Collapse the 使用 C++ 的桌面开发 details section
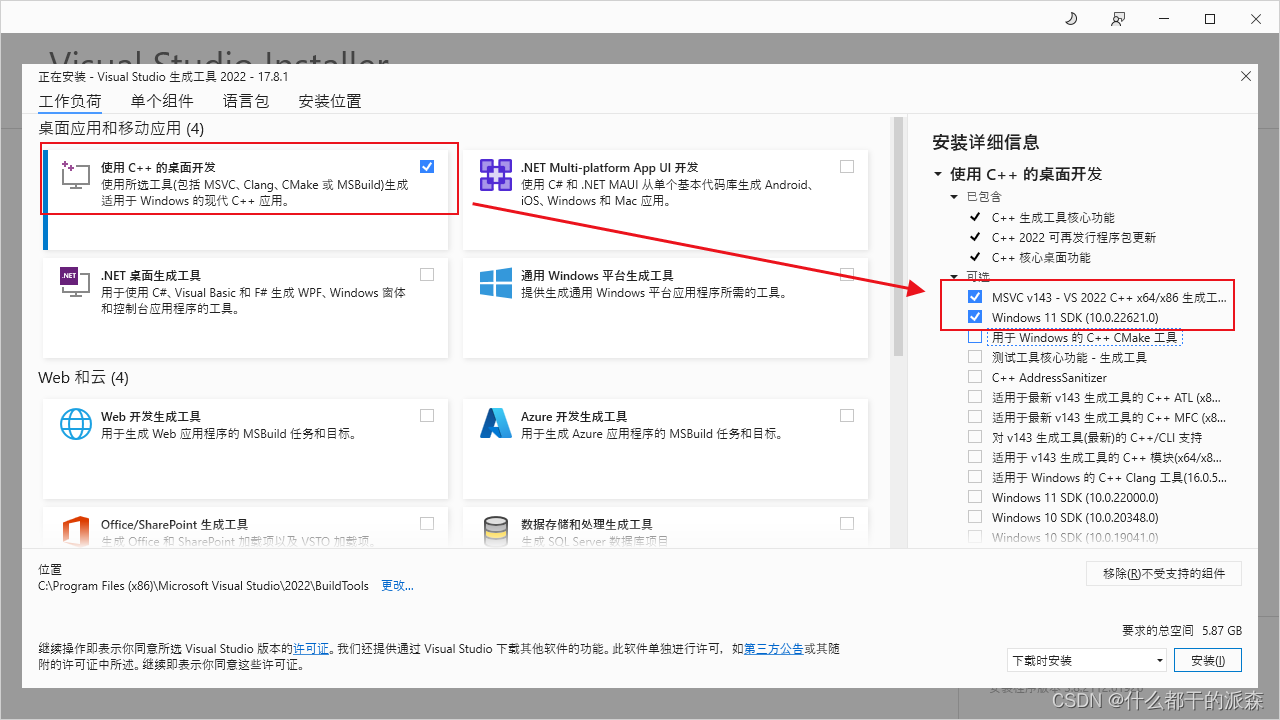The width and height of the screenshot is (1280, 720). click(x=938, y=174)
